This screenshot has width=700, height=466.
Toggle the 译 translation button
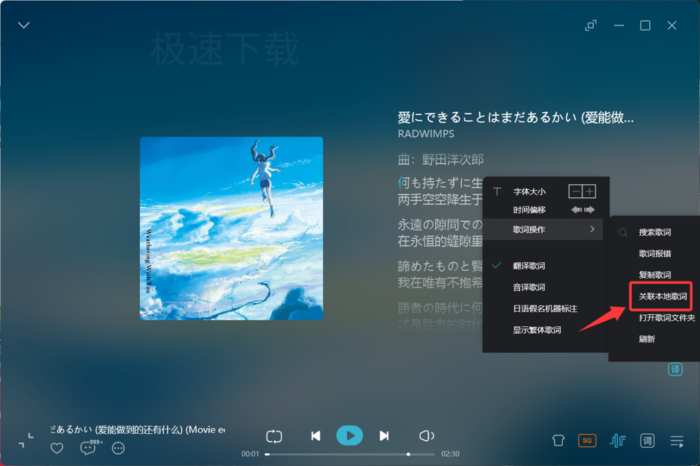pos(675,369)
